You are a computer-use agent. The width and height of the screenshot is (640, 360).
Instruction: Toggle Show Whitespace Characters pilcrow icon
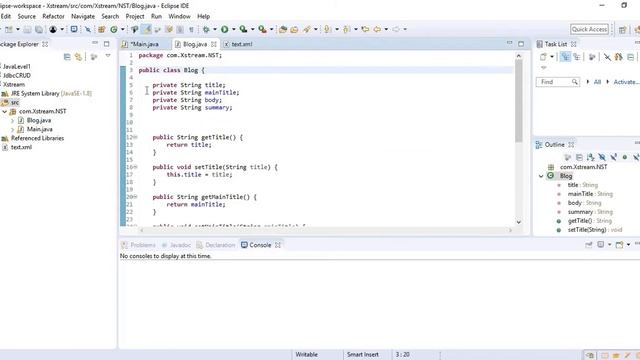click(x=191, y=29)
